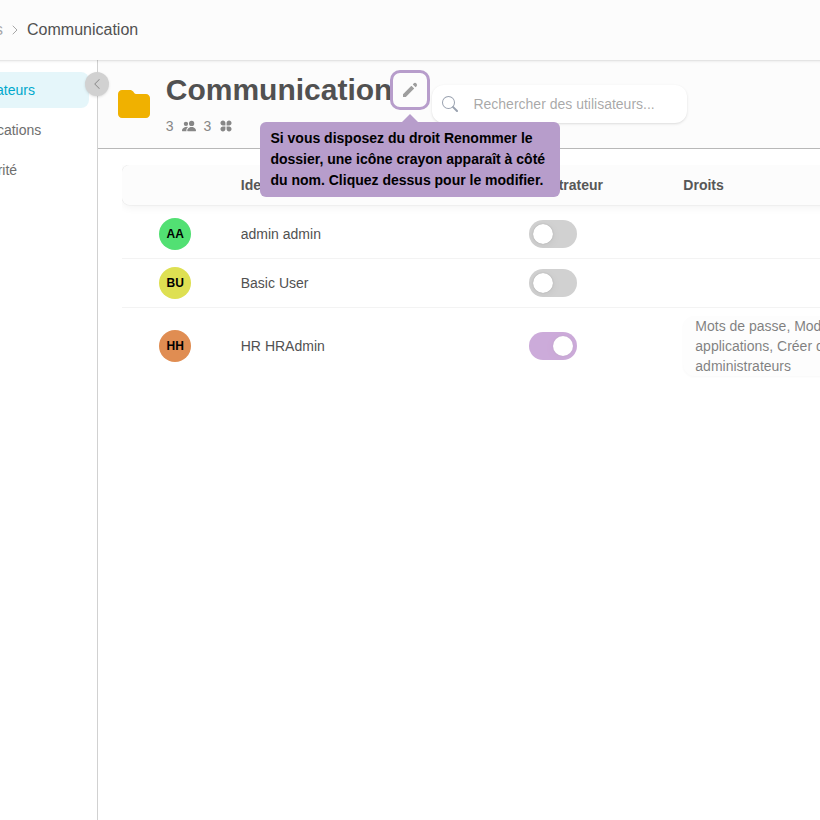Open the Basic User name entry
Viewport: 820px width, 820px height.
tap(274, 283)
